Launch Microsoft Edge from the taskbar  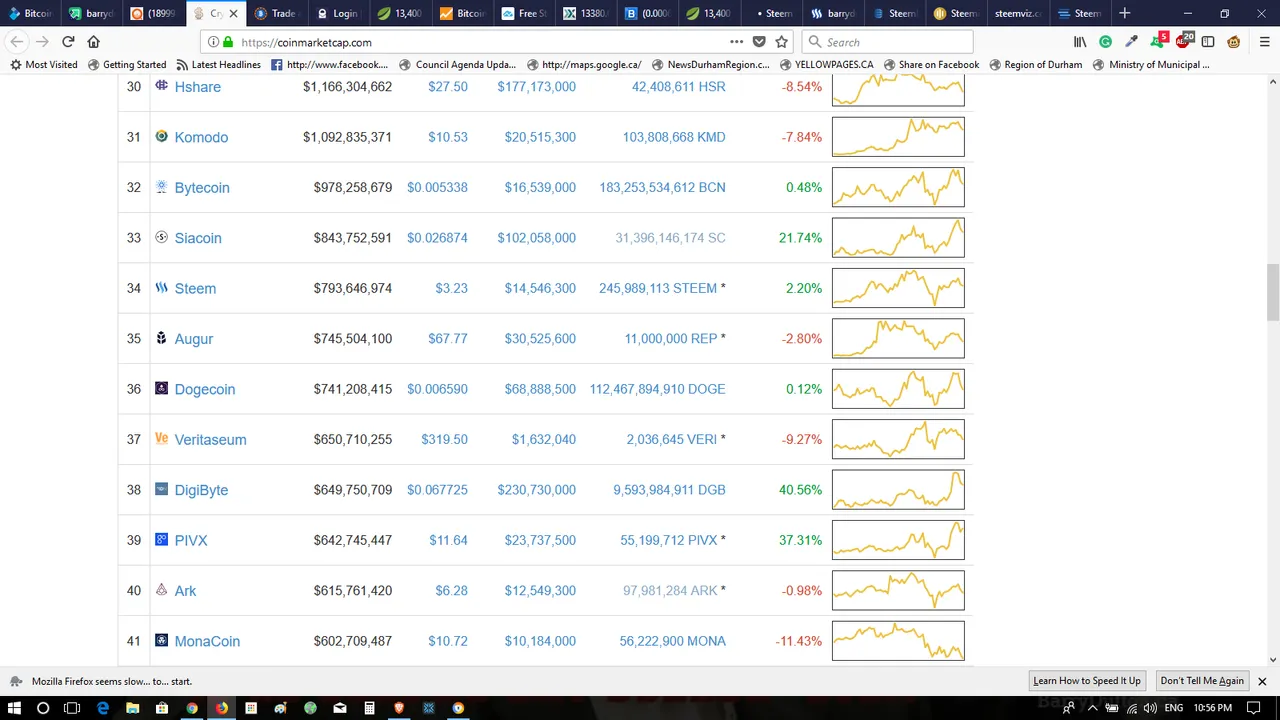pos(102,708)
